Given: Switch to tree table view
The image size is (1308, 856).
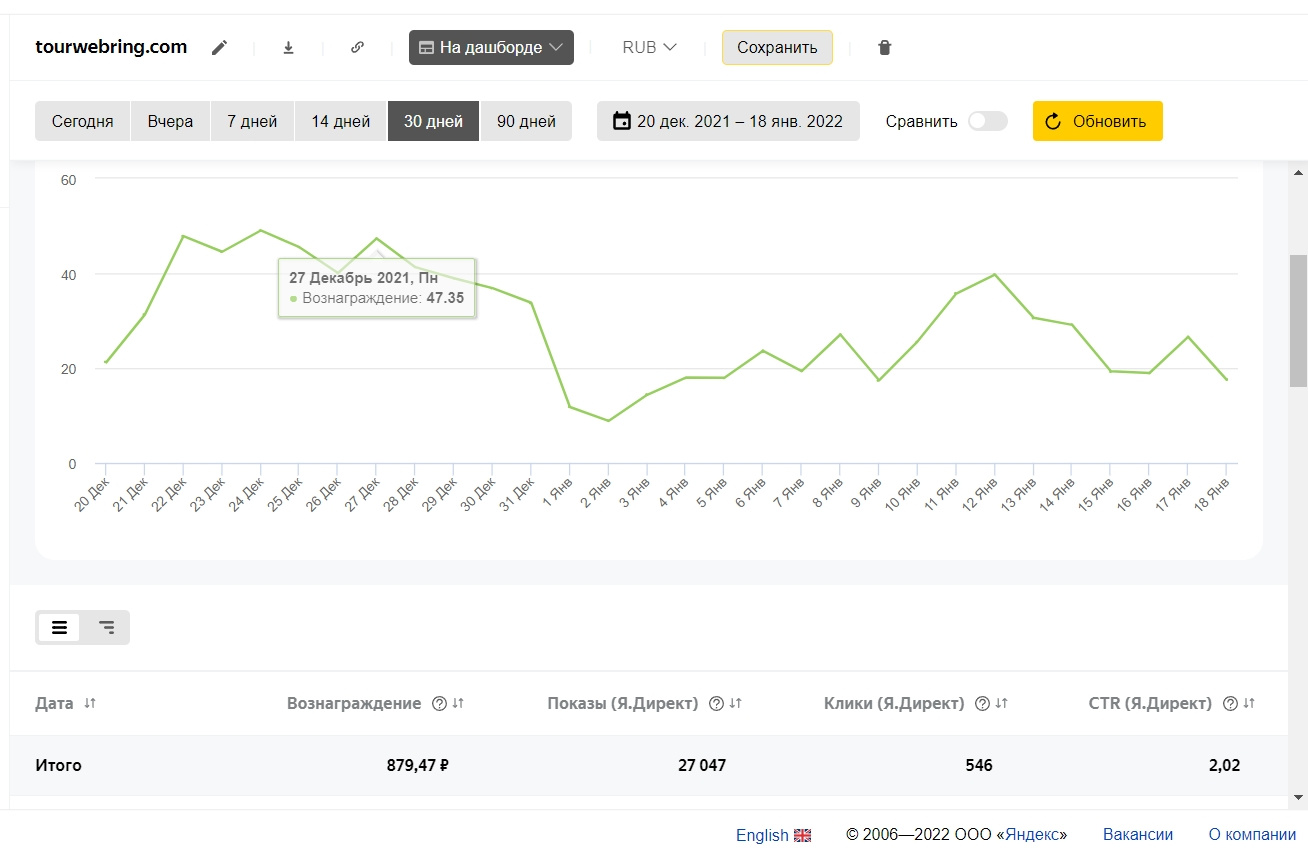Looking at the screenshot, I should (106, 628).
